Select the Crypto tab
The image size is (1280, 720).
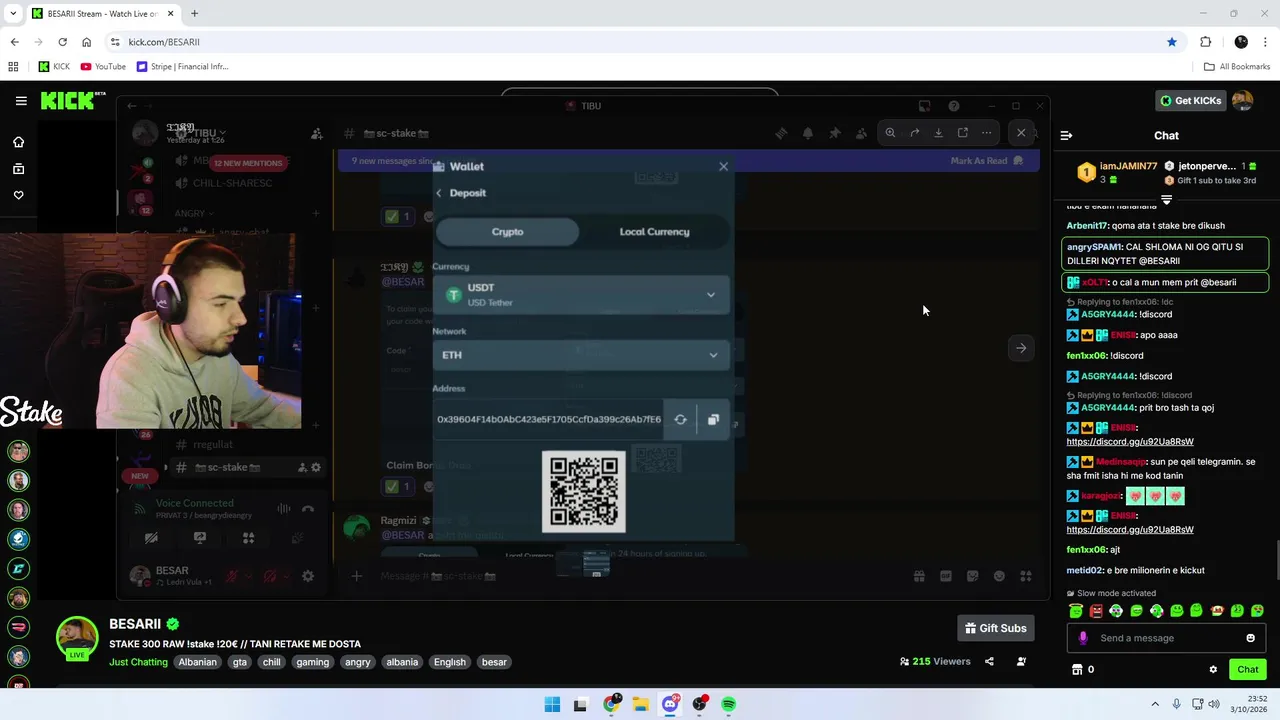[507, 232]
